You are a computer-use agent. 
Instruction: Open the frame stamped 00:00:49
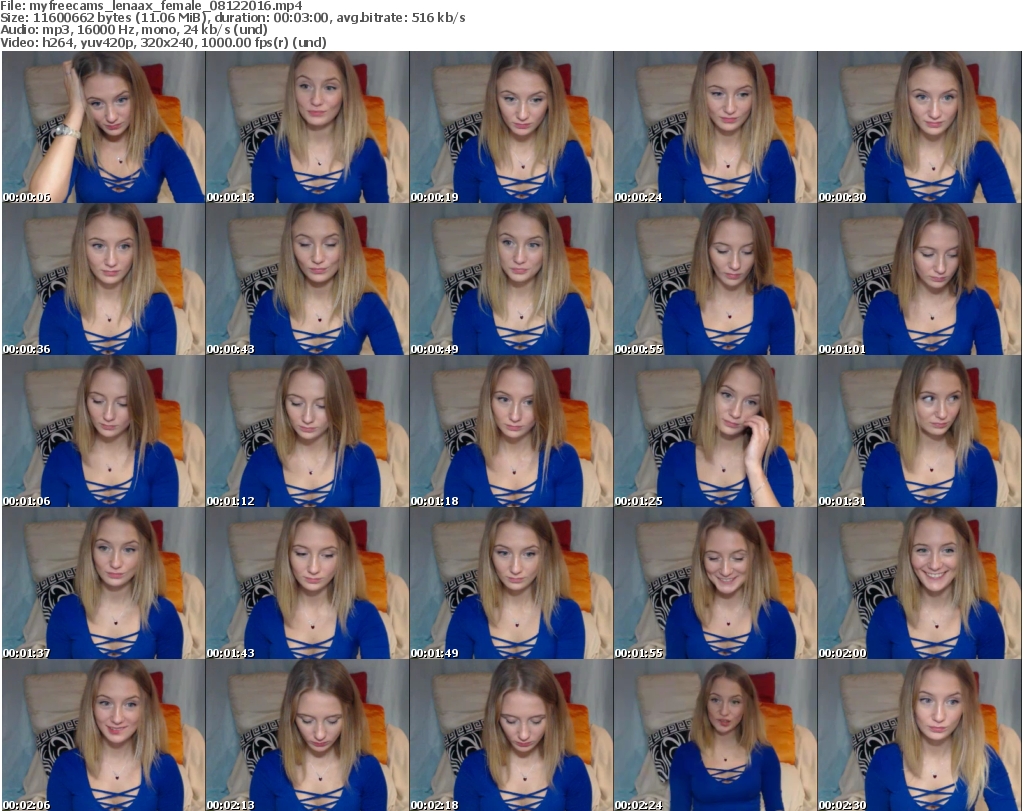coord(511,279)
